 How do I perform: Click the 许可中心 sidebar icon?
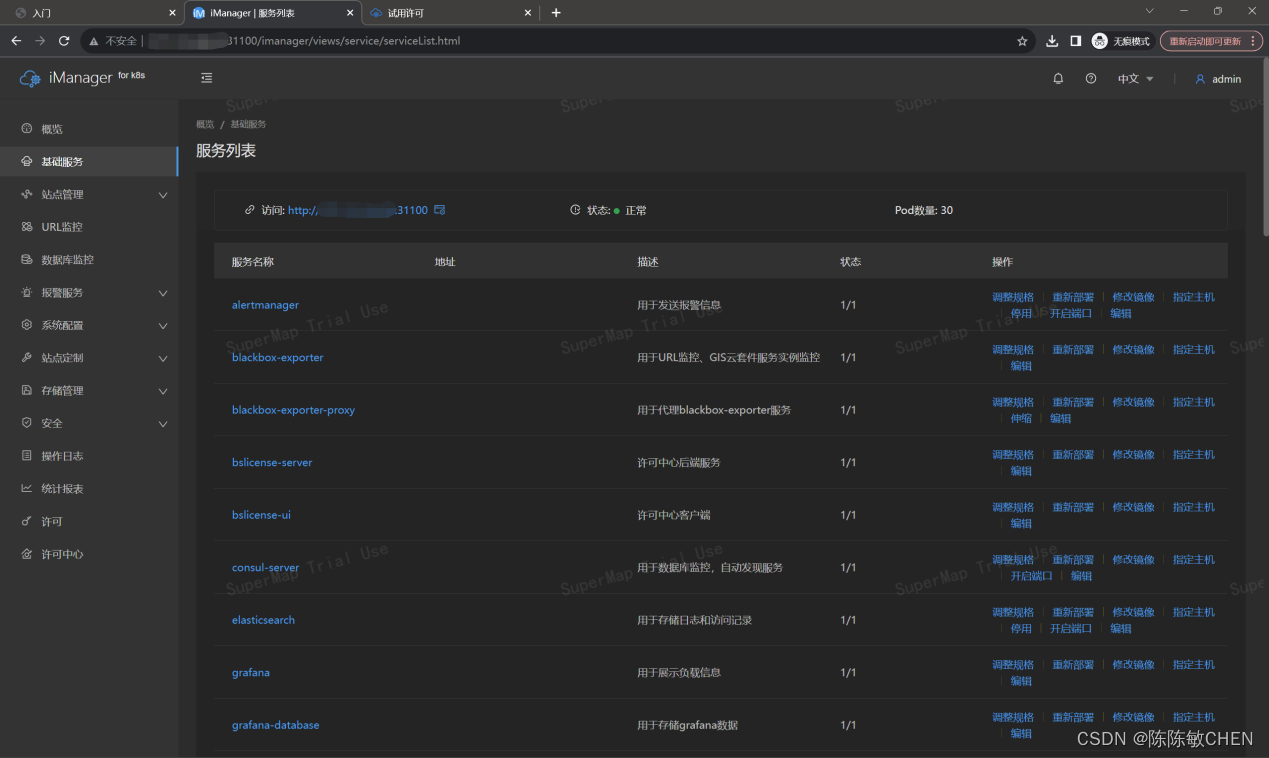[27, 554]
